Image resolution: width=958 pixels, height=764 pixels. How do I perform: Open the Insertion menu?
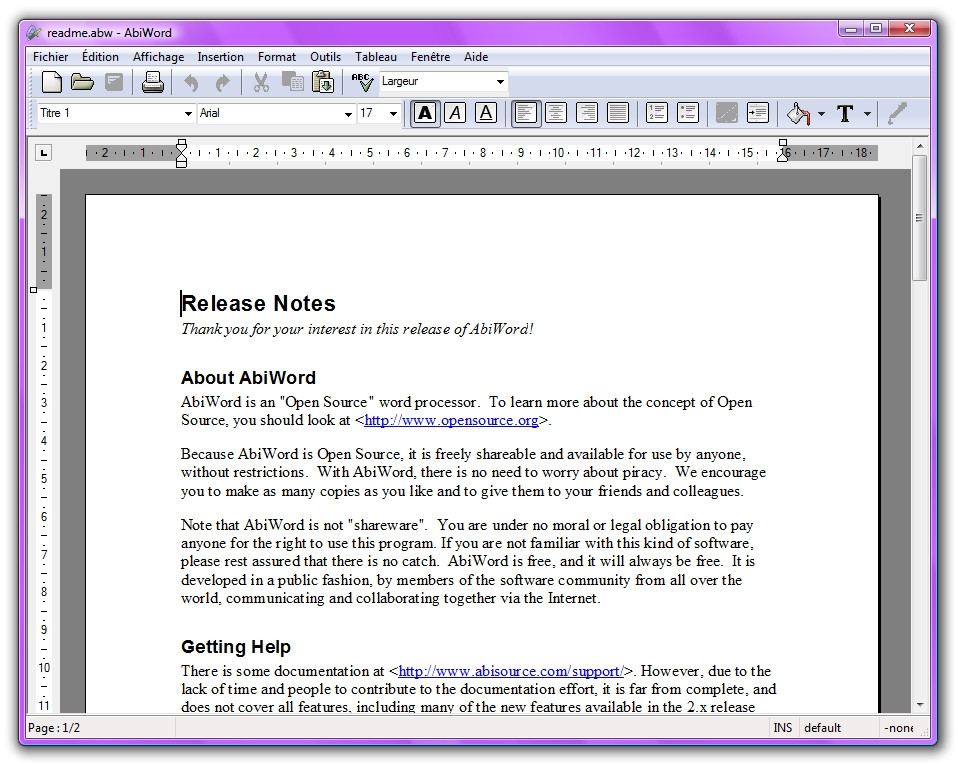tap(220, 57)
